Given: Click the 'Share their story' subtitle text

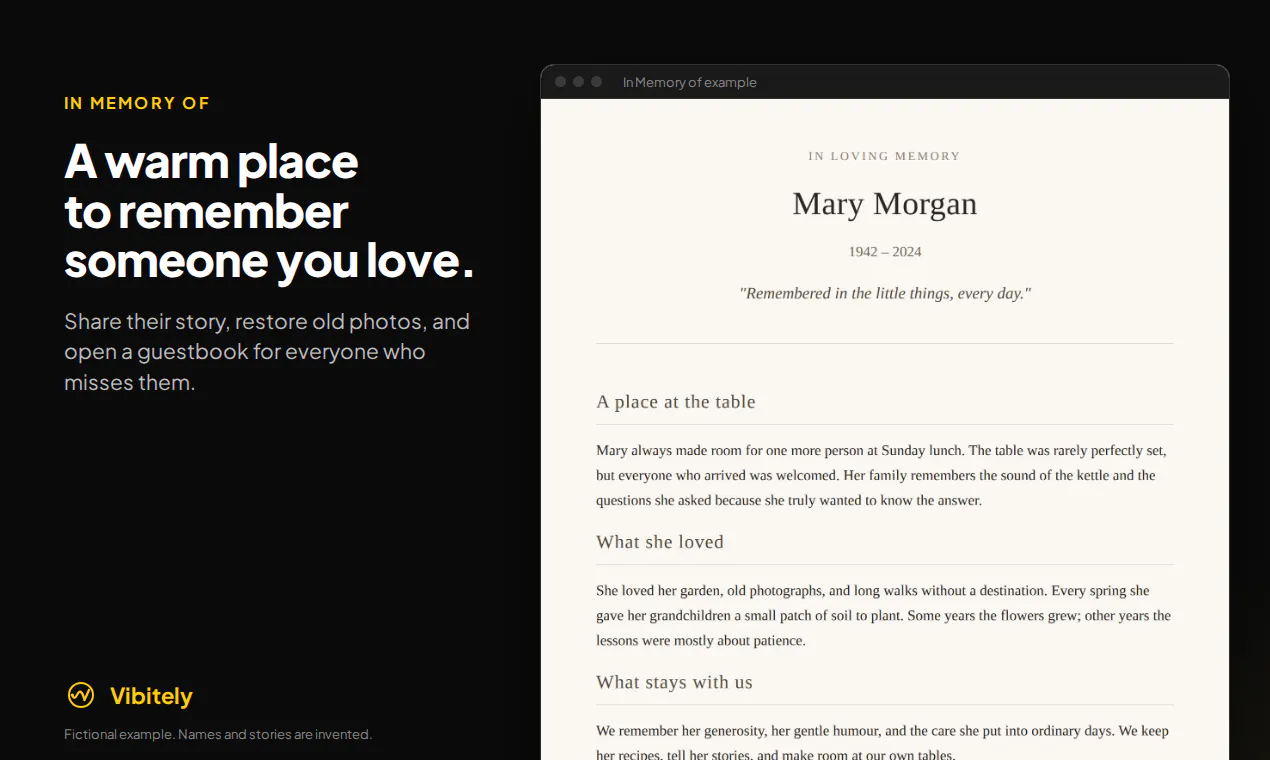Looking at the screenshot, I should pos(267,352).
